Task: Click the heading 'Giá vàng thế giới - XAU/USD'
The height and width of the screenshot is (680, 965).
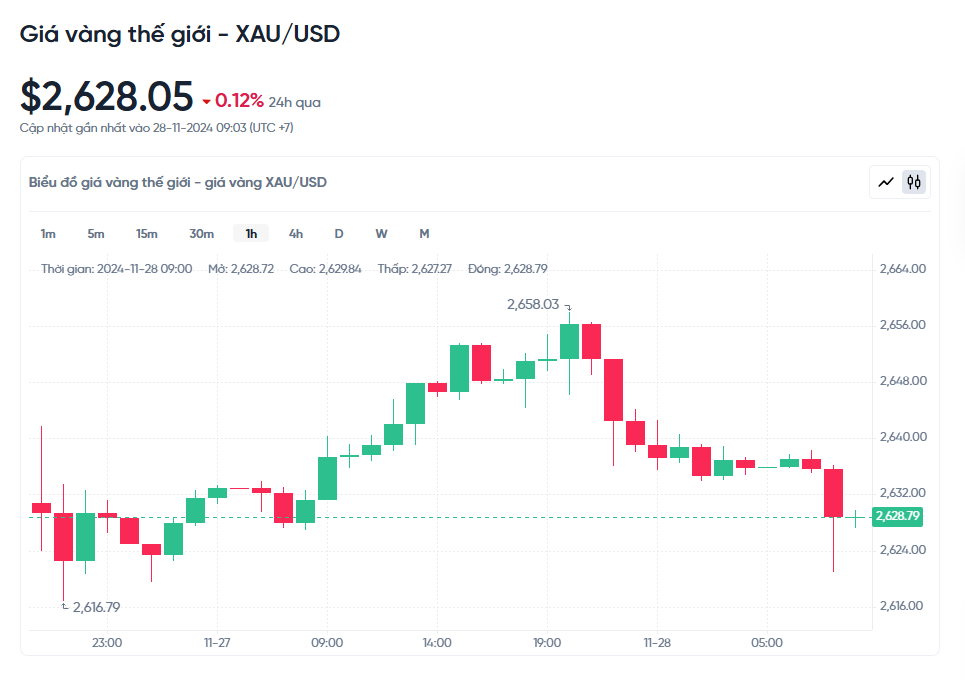Action: click(x=180, y=34)
